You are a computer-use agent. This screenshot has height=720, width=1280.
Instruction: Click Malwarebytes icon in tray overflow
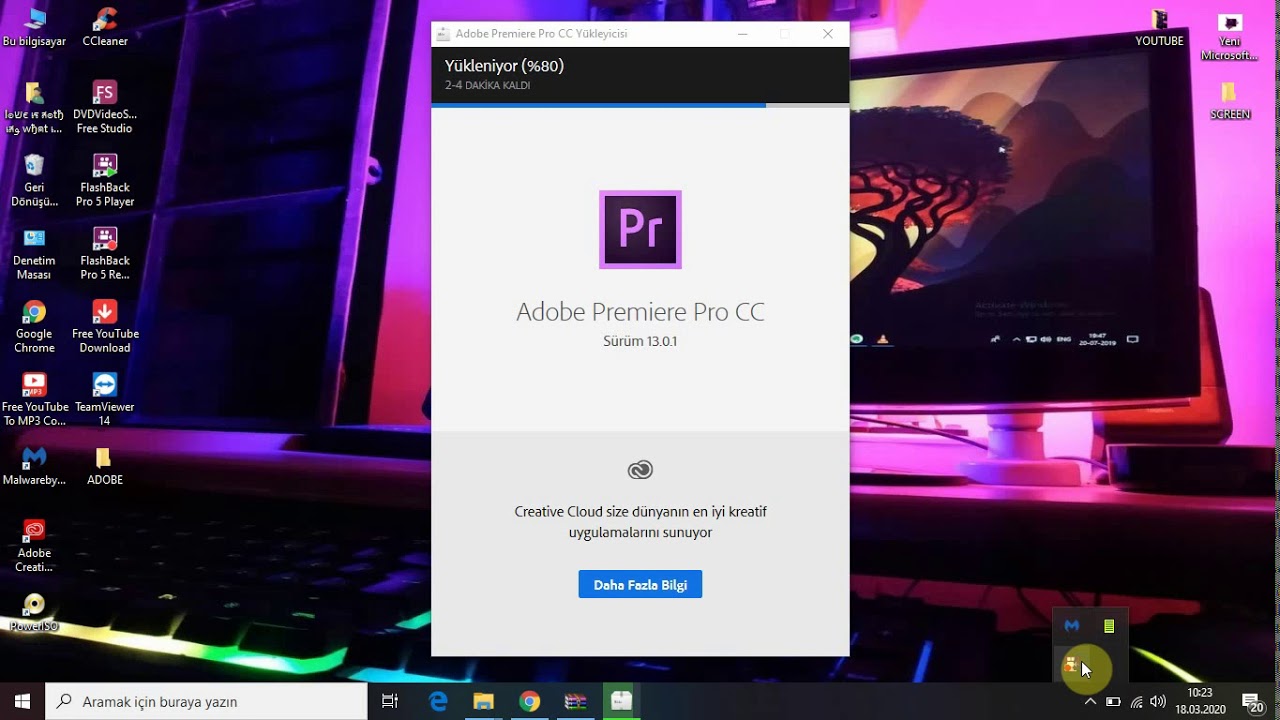click(x=1072, y=626)
